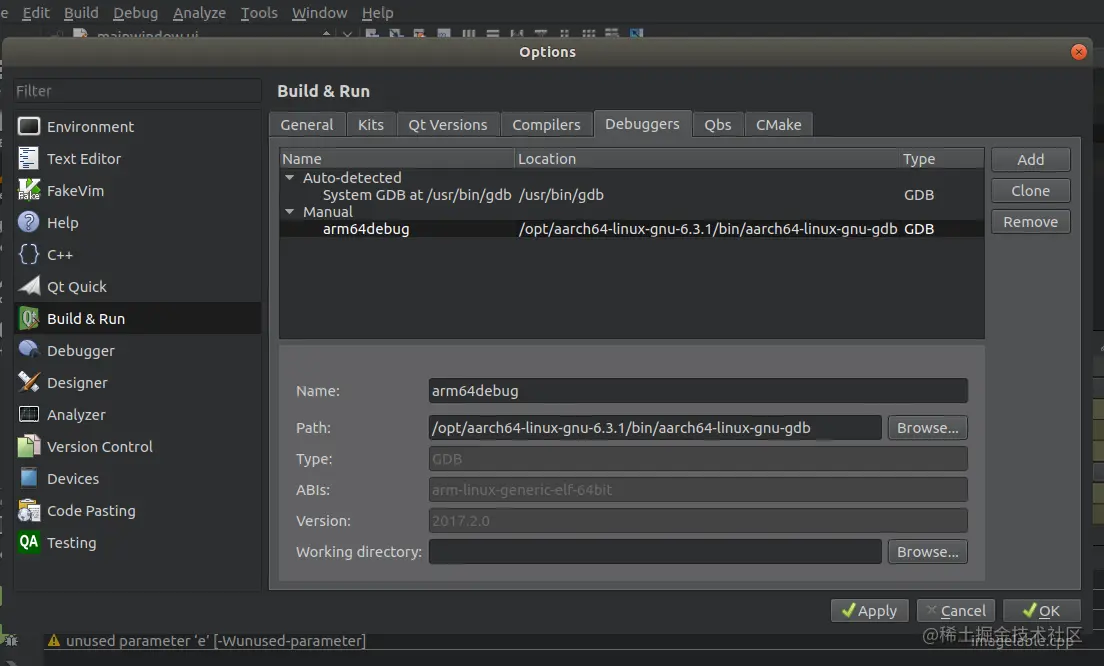Open the Compilers tab
The image size is (1104, 666).
click(x=546, y=125)
